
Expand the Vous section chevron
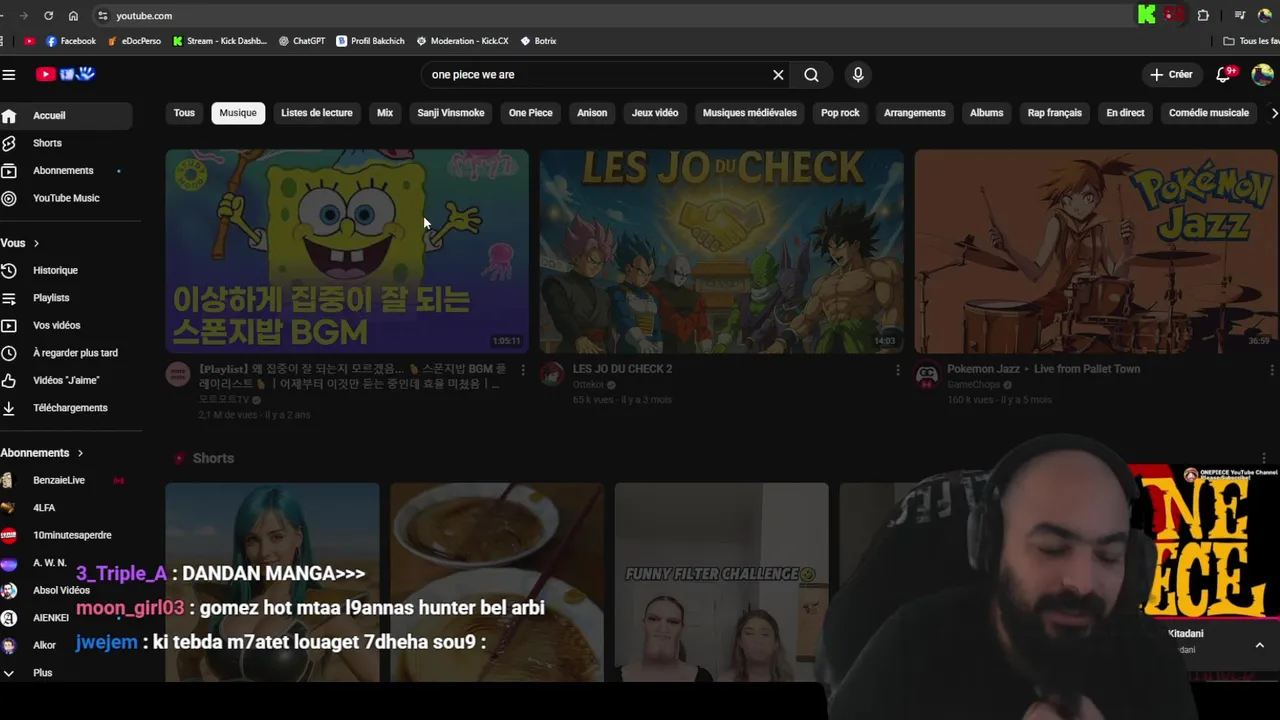[x=36, y=243]
